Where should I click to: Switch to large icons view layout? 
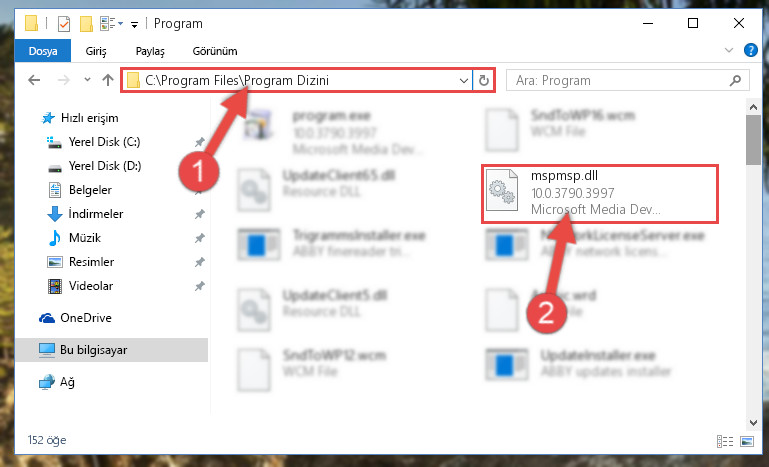[x=747, y=441]
